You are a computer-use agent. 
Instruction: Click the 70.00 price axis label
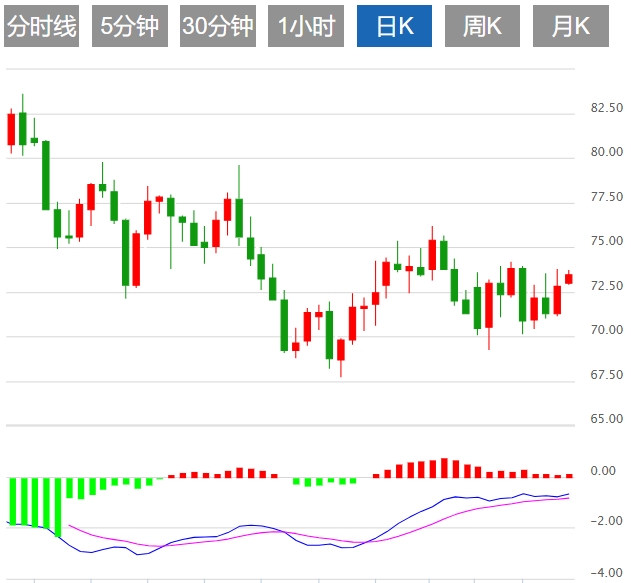pos(607,330)
